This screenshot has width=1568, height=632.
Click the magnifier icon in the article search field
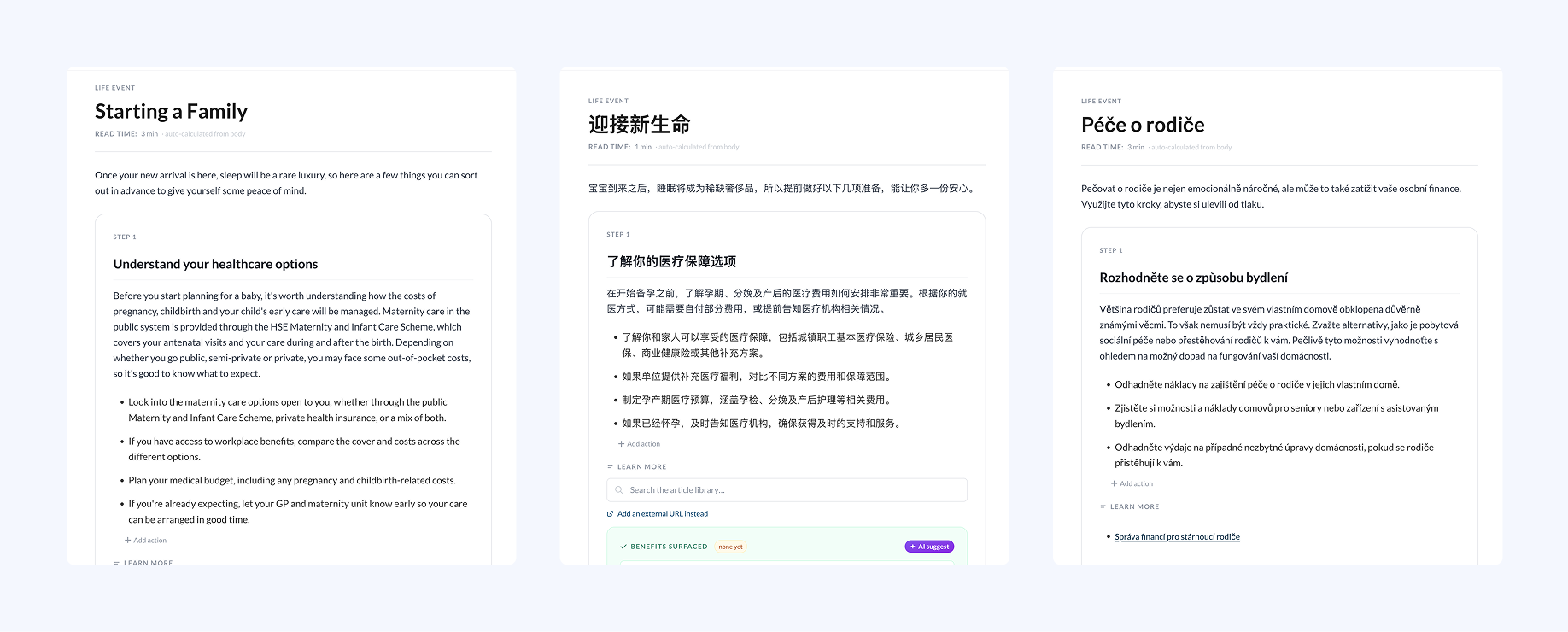619,490
